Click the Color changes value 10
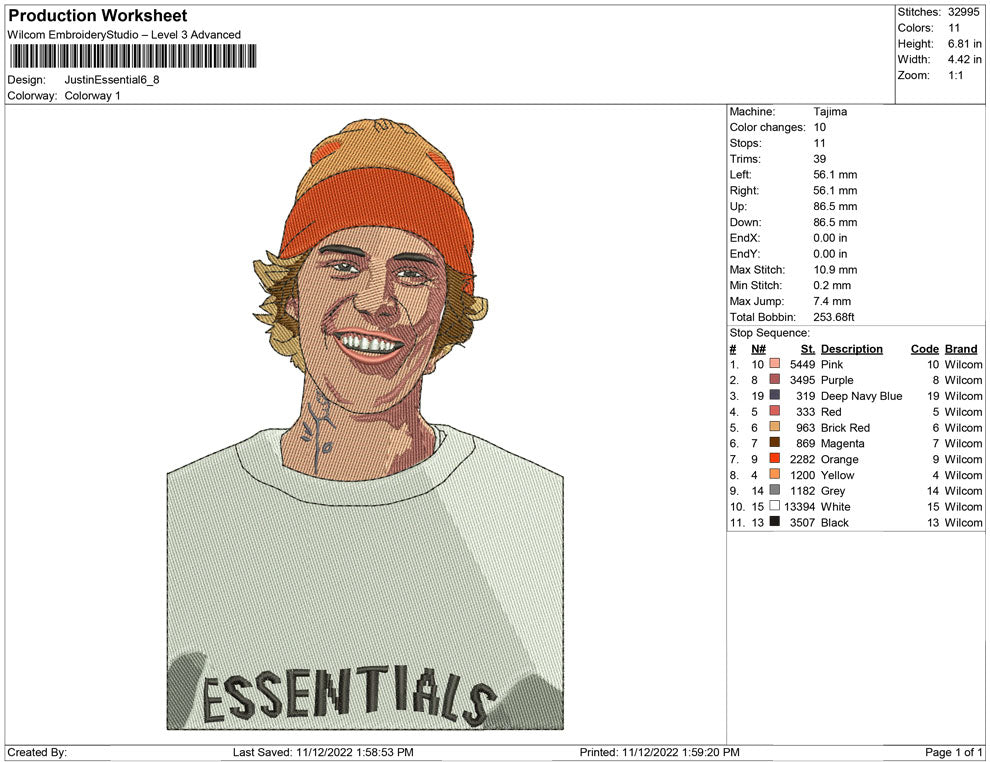Viewport: 990px width, 762px height. coord(820,128)
